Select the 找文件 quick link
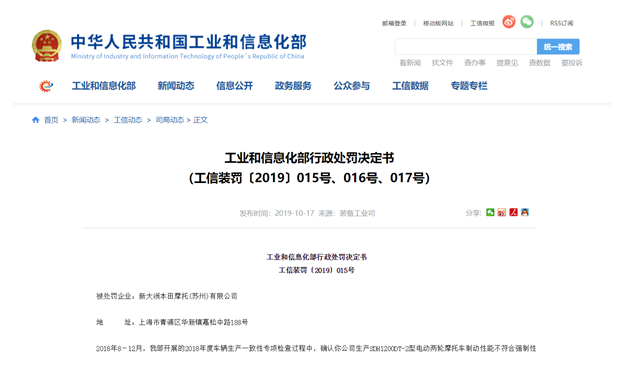The image size is (617, 367). point(443,63)
